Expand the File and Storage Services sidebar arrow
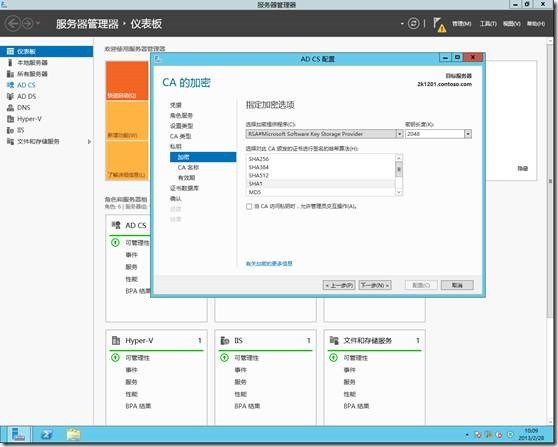Viewport: 558px width, 447px height. click(89, 142)
